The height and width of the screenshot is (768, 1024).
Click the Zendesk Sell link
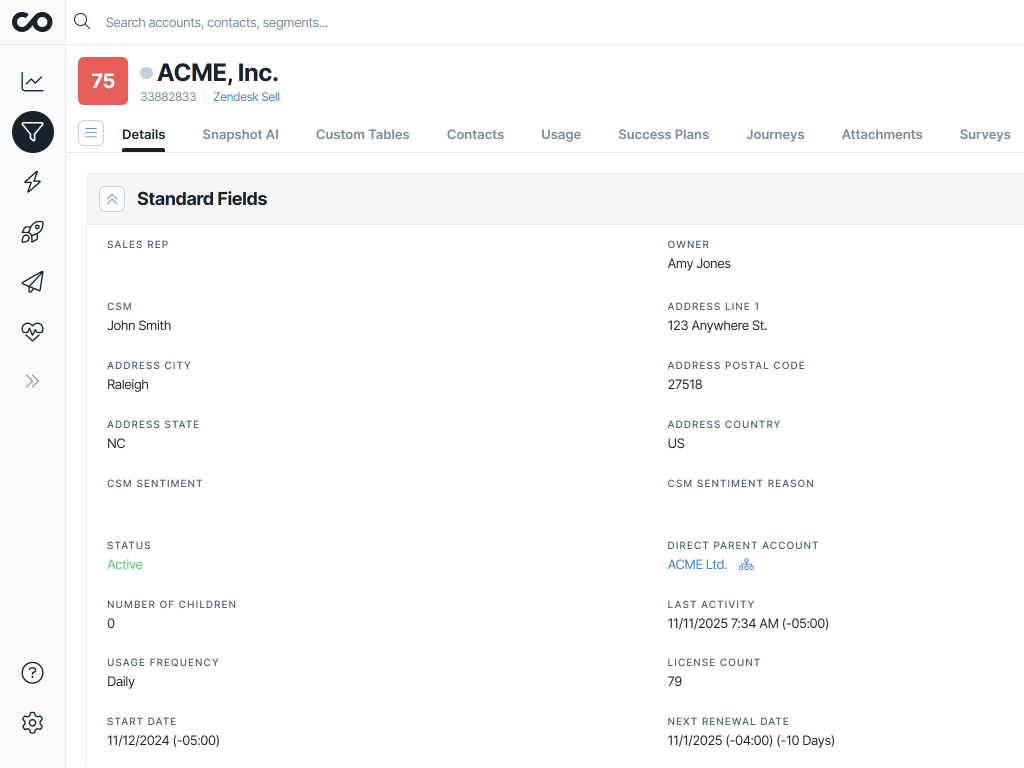(x=246, y=97)
